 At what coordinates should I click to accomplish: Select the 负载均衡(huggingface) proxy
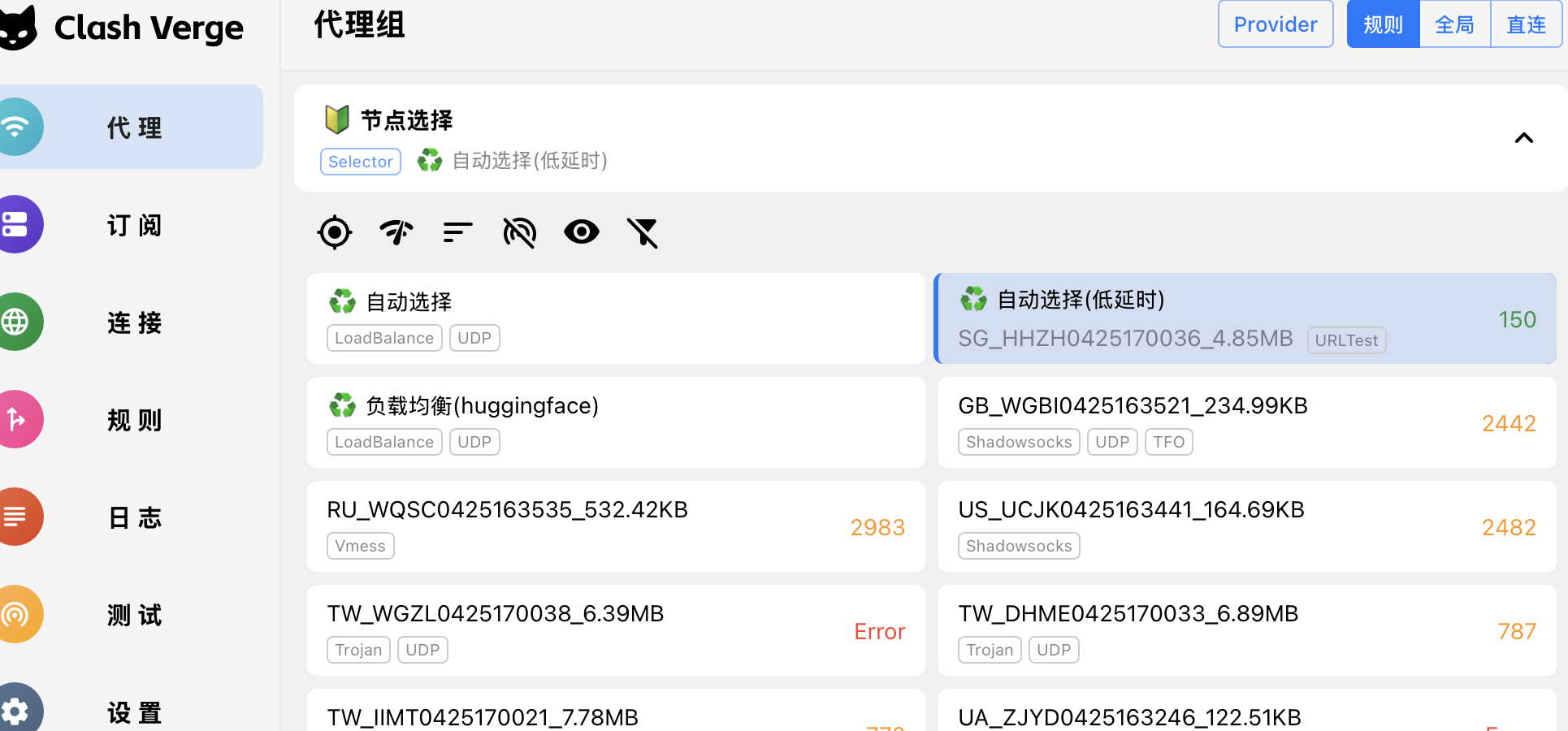point(615,422)
